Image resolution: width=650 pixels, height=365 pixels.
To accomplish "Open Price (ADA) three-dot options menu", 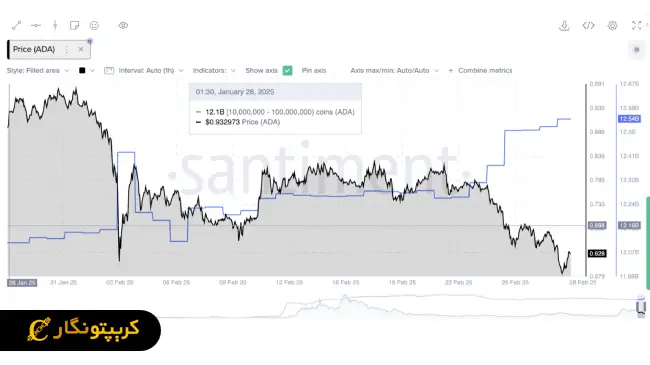I will [x=66, y=49].
